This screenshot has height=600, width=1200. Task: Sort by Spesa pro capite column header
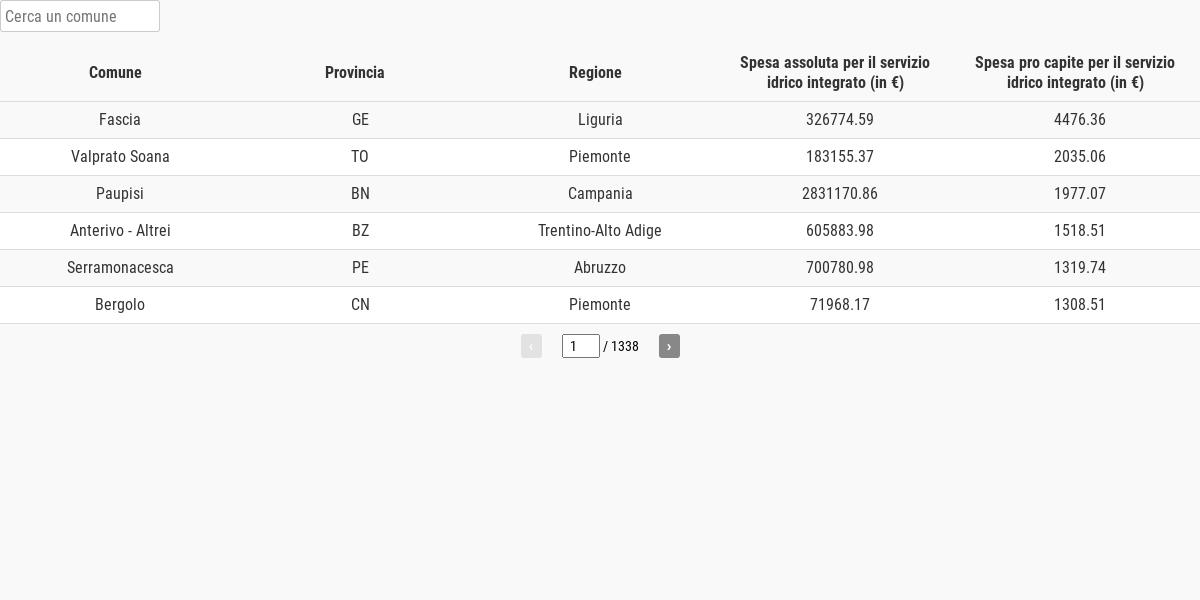point(1075,72)
